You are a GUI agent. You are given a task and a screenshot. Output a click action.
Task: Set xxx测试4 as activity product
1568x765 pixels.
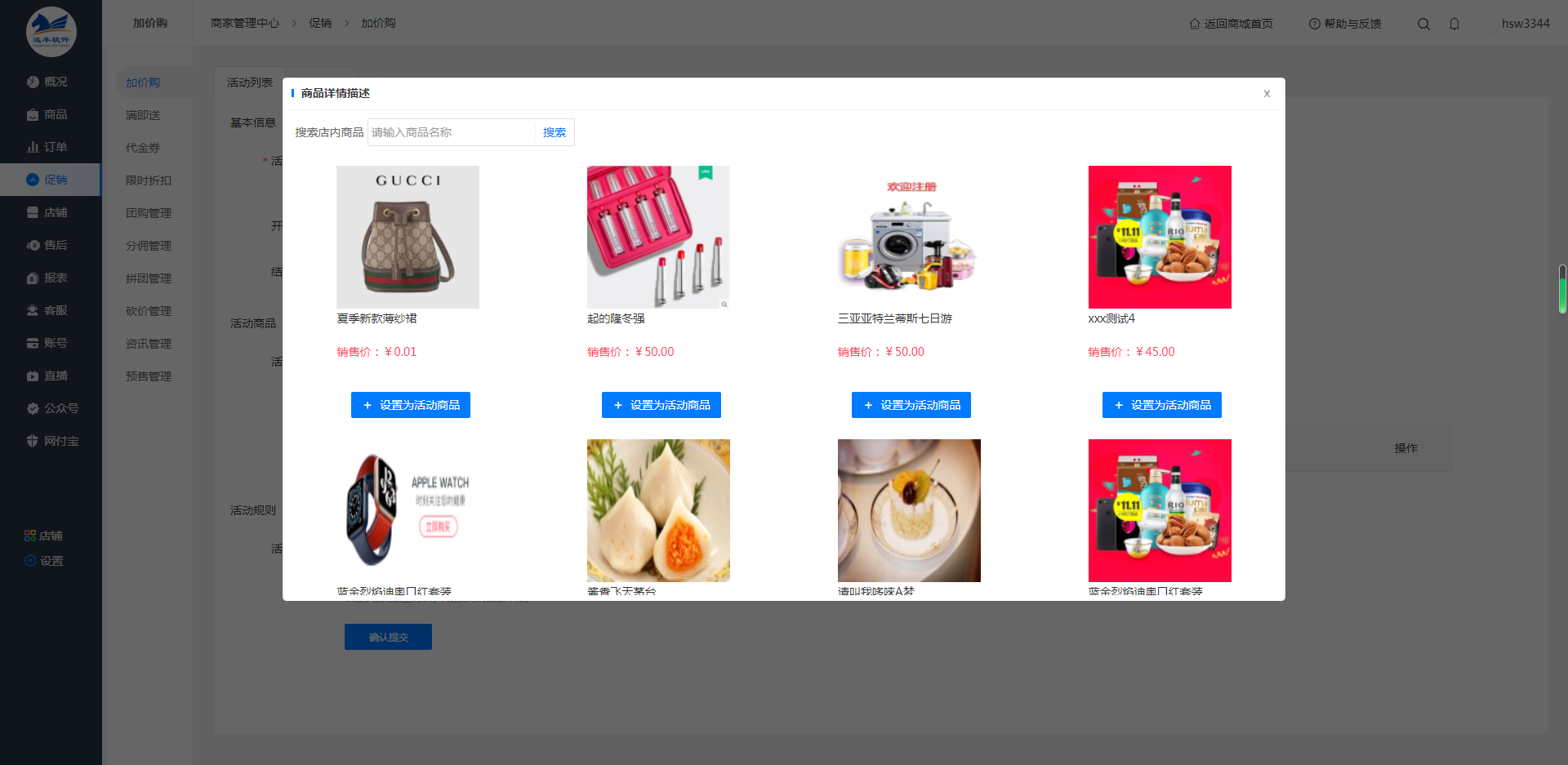[x=1162, y=405]
